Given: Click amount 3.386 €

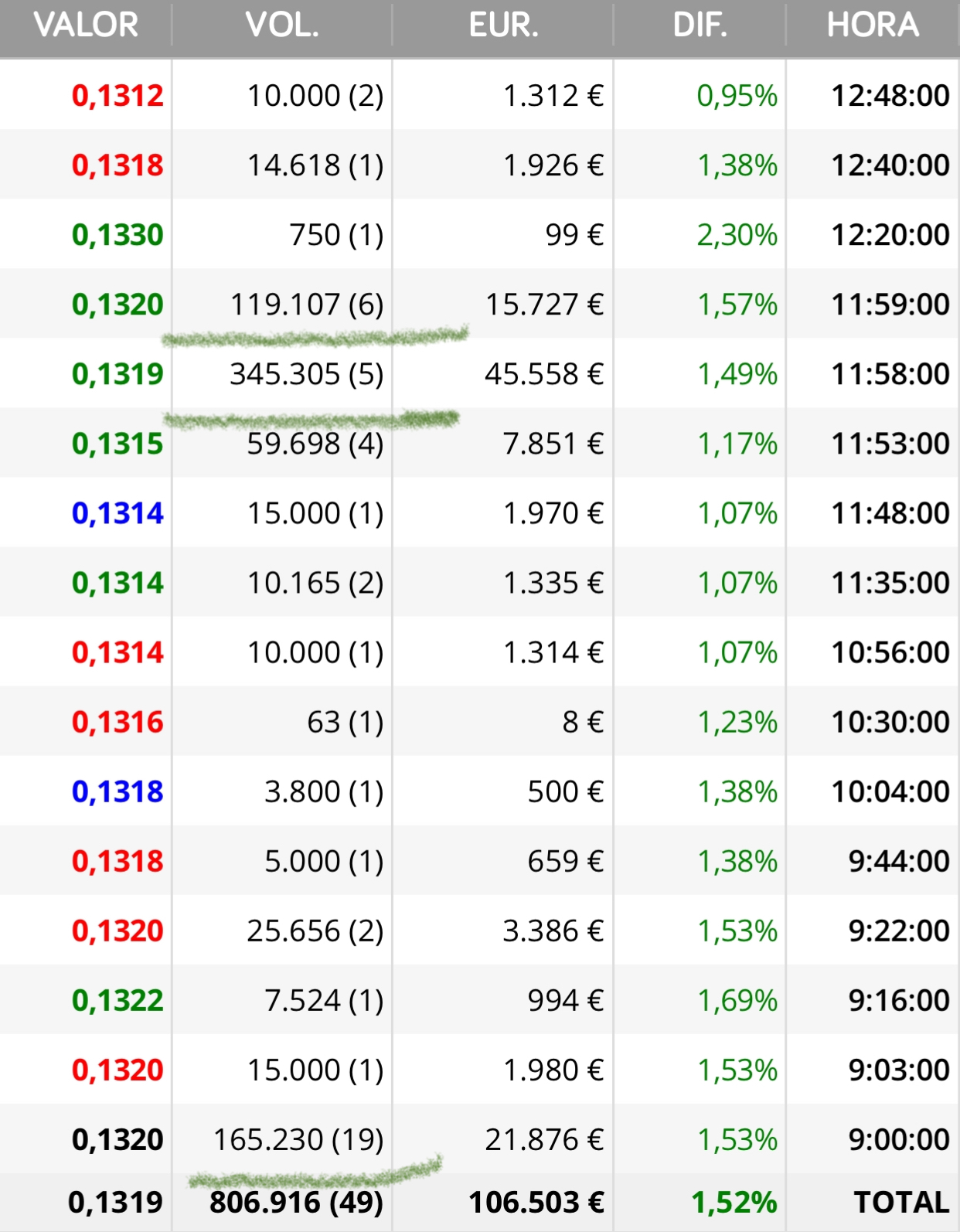Looking at the screenshot, I should point(553,931).
